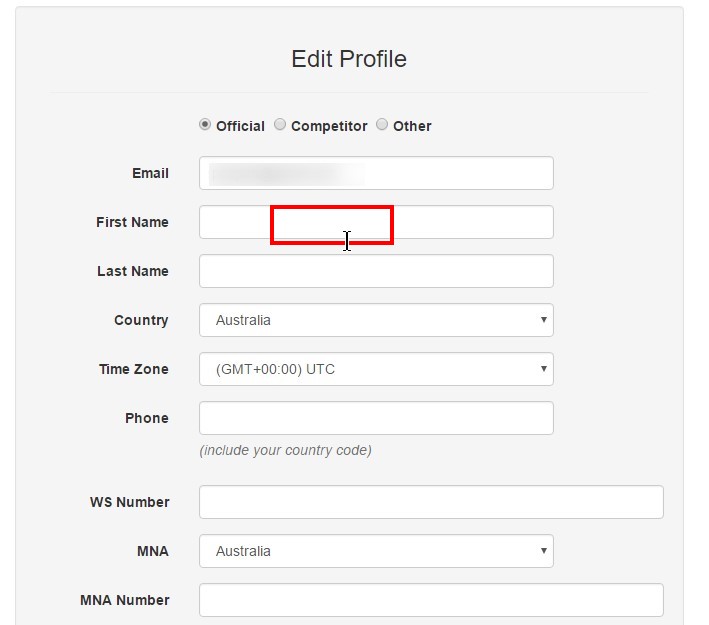The width and height of the screenshot is (709, 625).
Task: Click the 'Time Zone' field label
Action: click(x=133, y=369)
